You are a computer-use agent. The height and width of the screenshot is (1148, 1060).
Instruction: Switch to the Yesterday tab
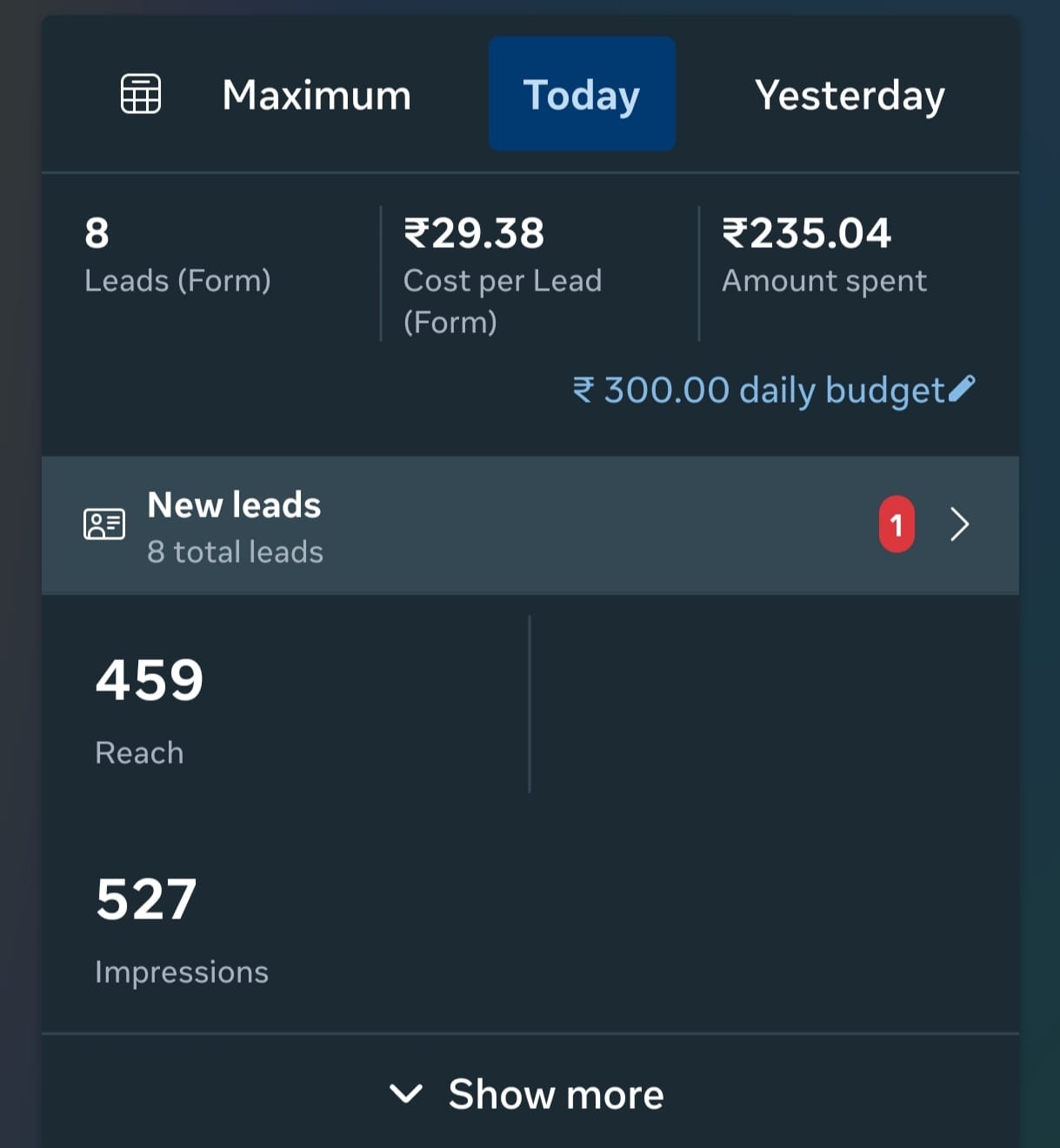coord(850,95)
